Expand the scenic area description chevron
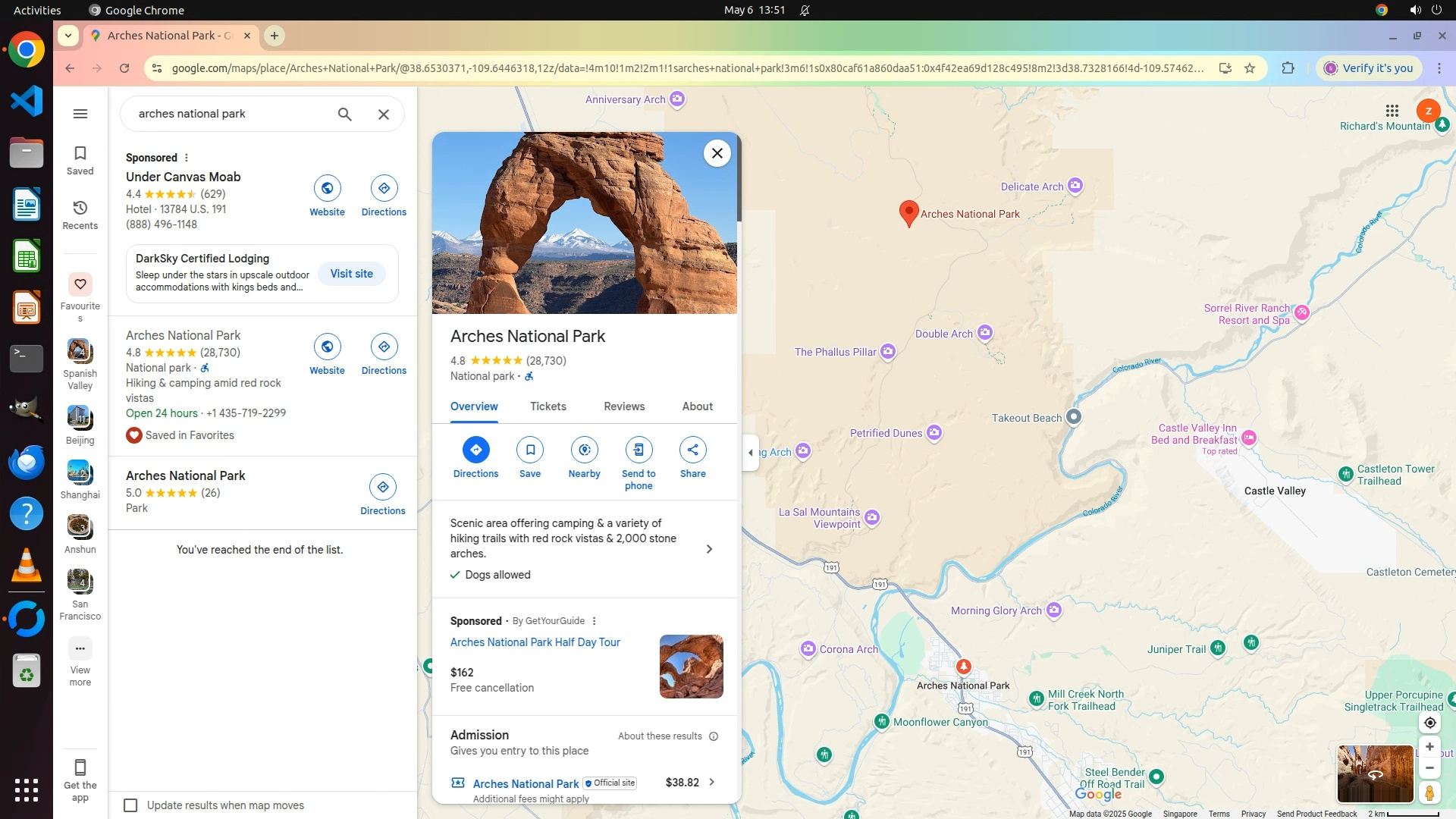The width and height of the screenshot is (1456, 819). 709,549
